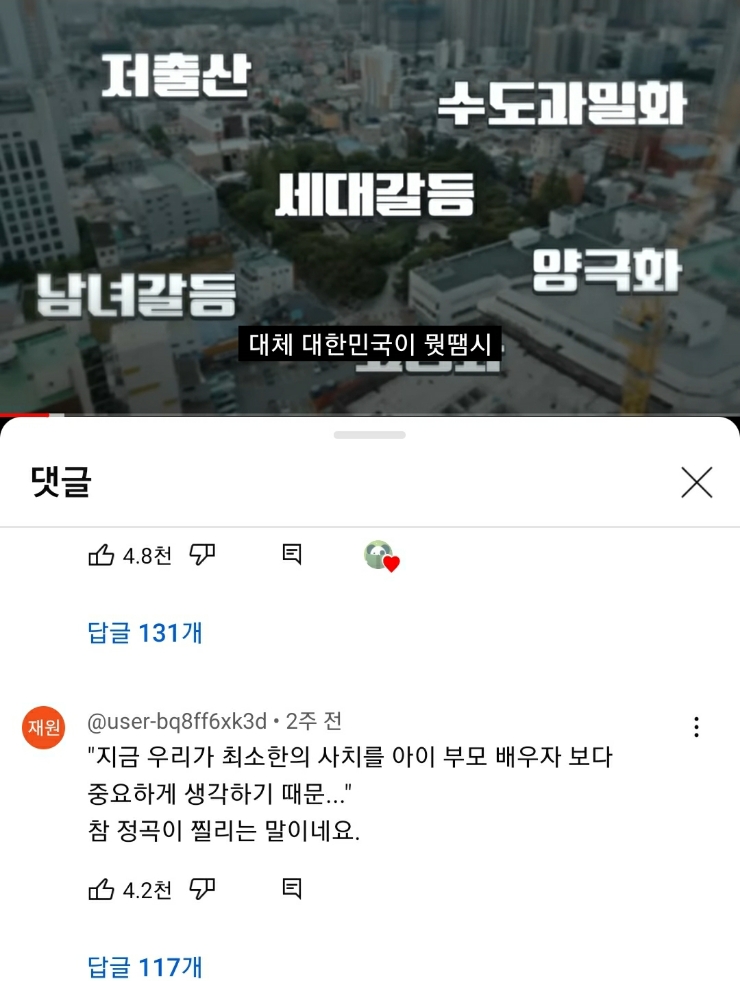This screenshot has width=740, height=981.
Task: Like the comment with 4.8천 likes
Action: coord(101,555)
